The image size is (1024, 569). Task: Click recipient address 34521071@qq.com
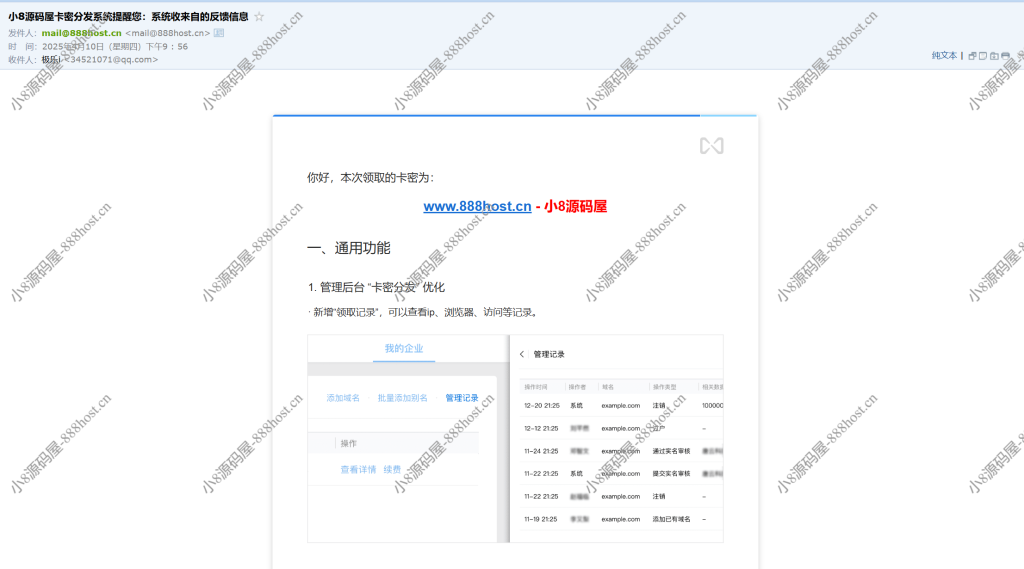coord(111,59)
